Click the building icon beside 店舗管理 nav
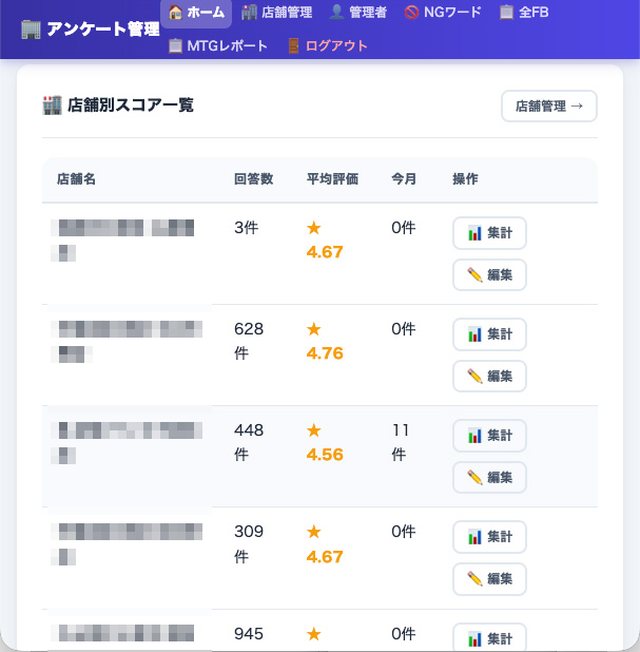 [x=249, y=12]
